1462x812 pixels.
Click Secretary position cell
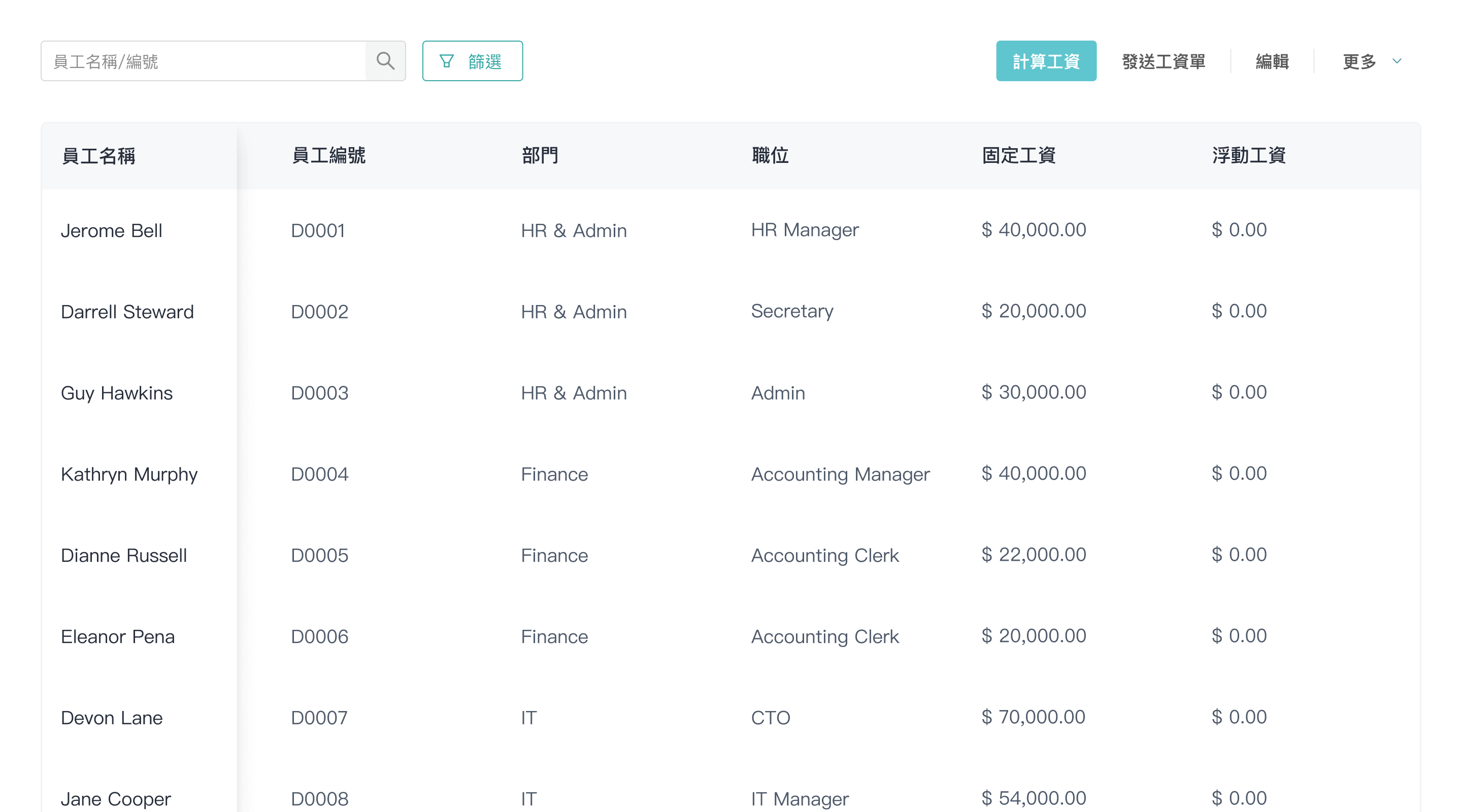(792, 311)
